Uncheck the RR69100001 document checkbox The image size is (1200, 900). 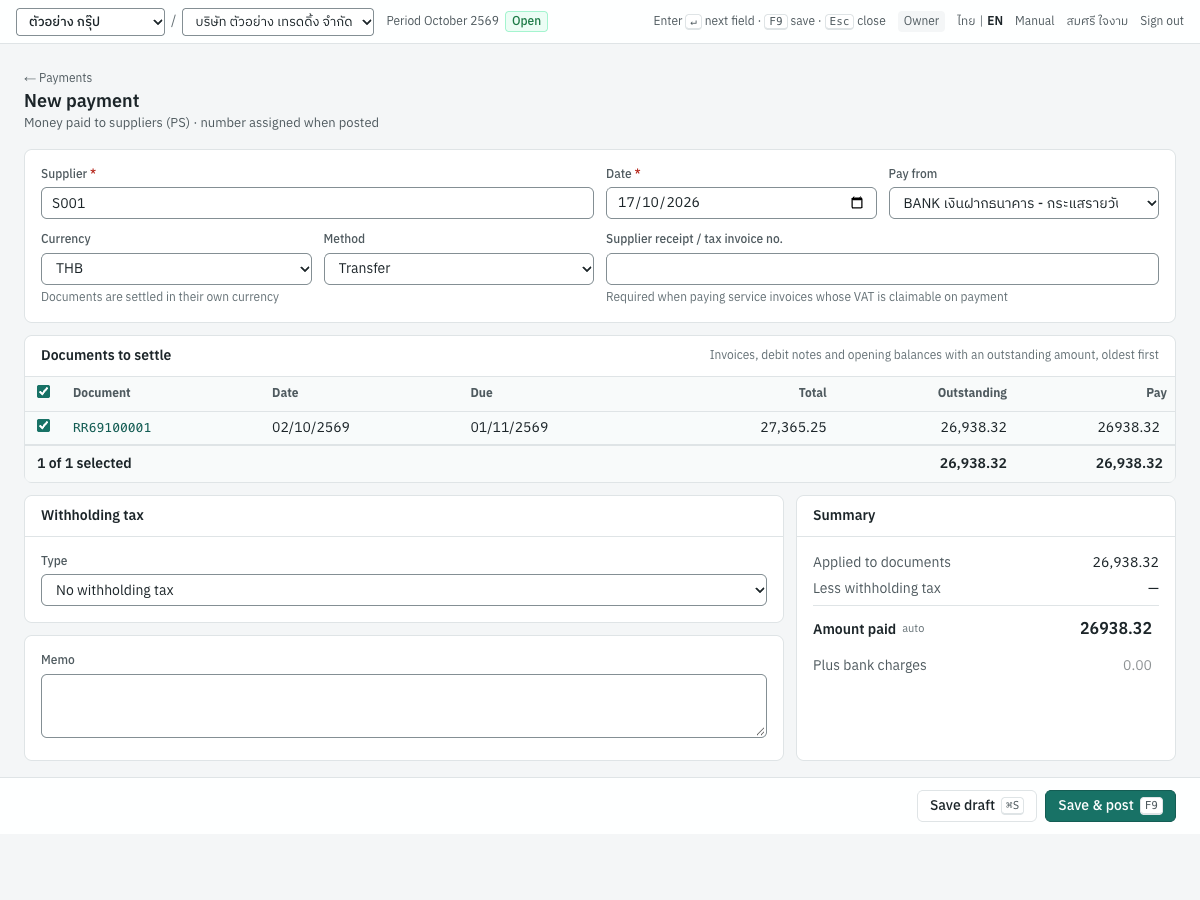[x=44, y=426]
